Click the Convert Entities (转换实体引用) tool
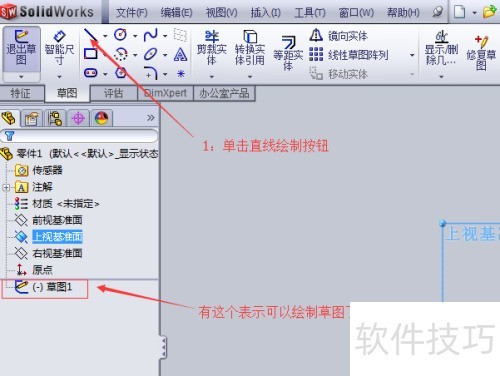The width and height of the screenshot is (500, 376). click(x=250, y=48)
